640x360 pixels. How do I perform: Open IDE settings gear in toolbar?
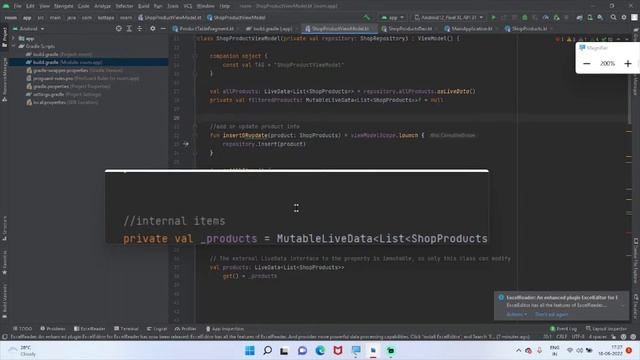point(624,18)
